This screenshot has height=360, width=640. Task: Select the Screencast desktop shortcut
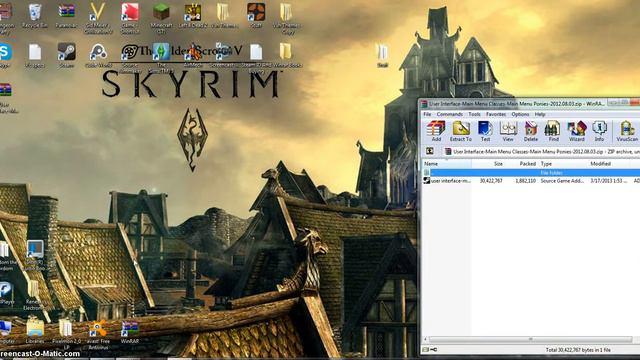[x=224, y=55]
